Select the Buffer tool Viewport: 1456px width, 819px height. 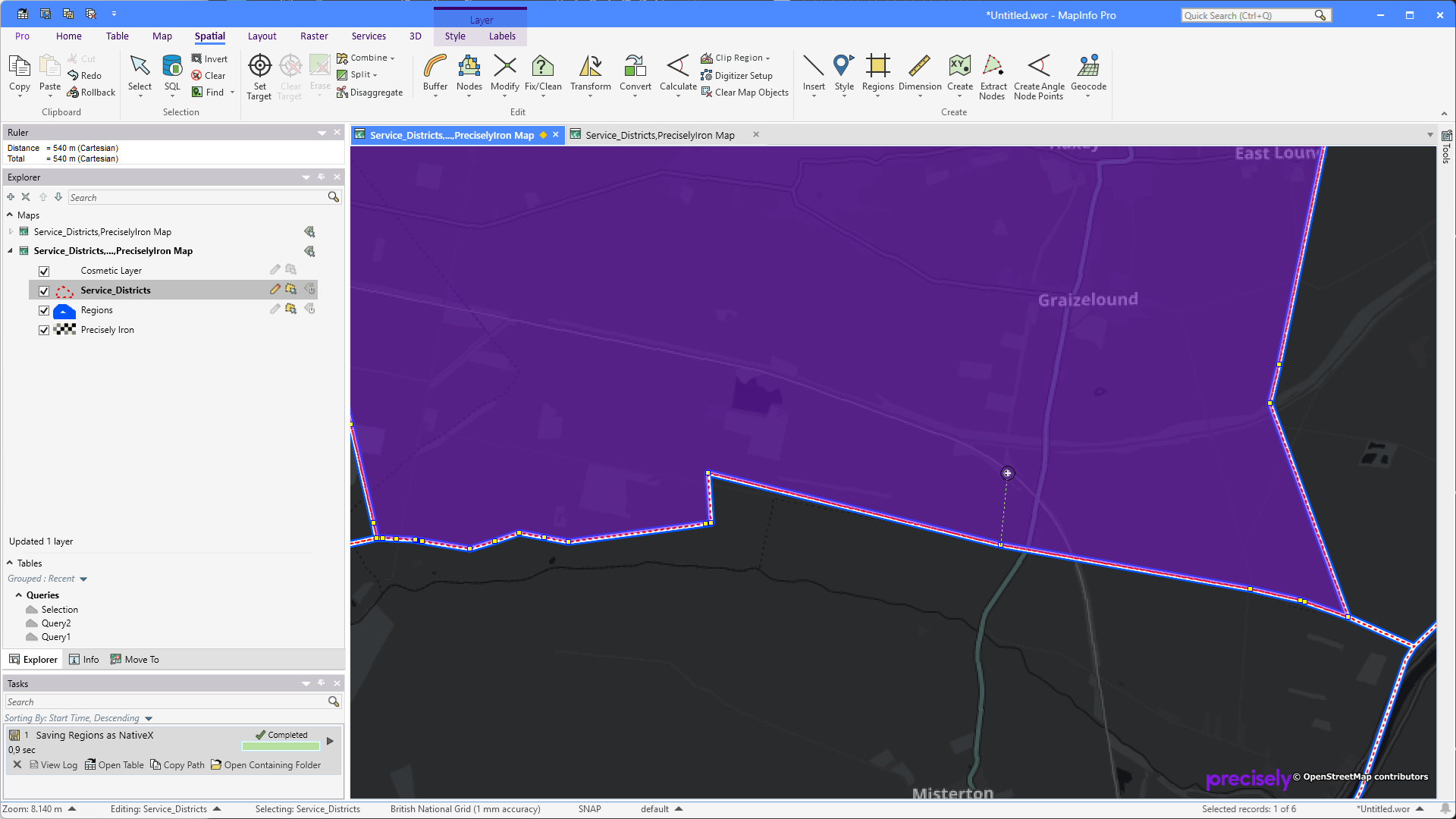tap(435, 74)
